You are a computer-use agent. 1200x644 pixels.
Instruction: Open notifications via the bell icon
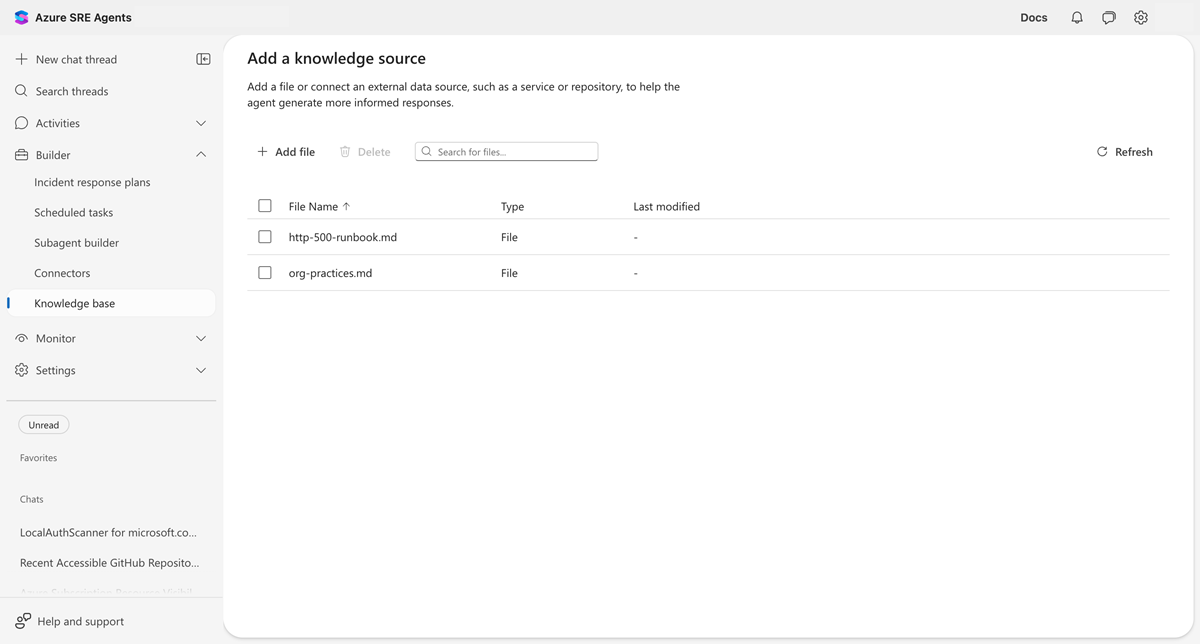click(x=1076, y=17)
